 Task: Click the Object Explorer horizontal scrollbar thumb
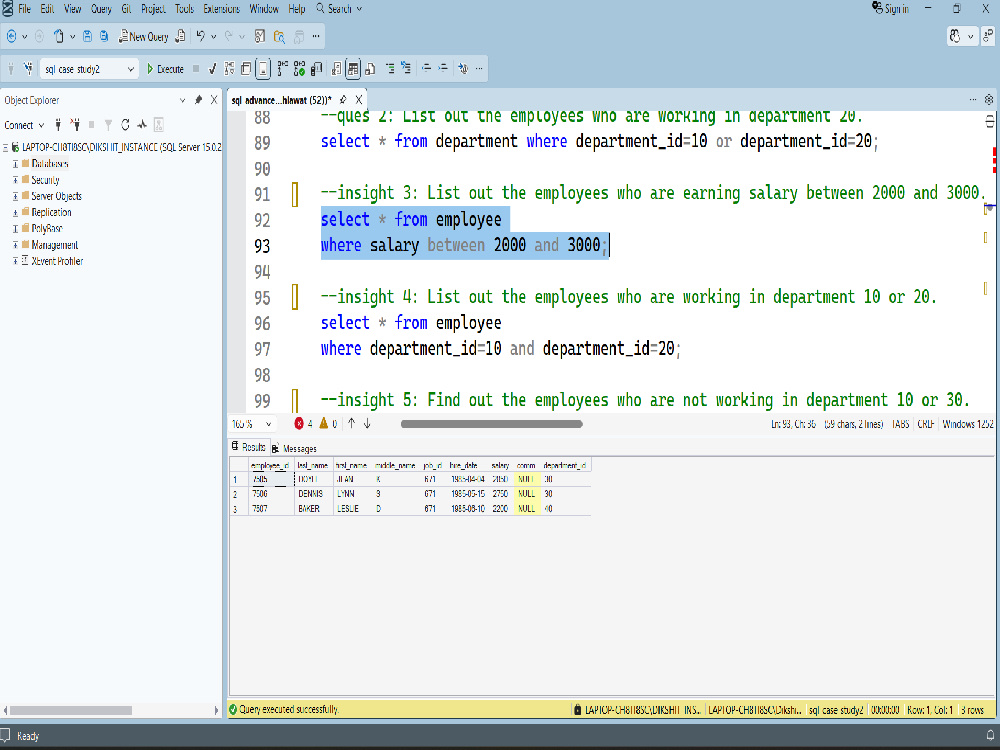click(x=71, y=710)
